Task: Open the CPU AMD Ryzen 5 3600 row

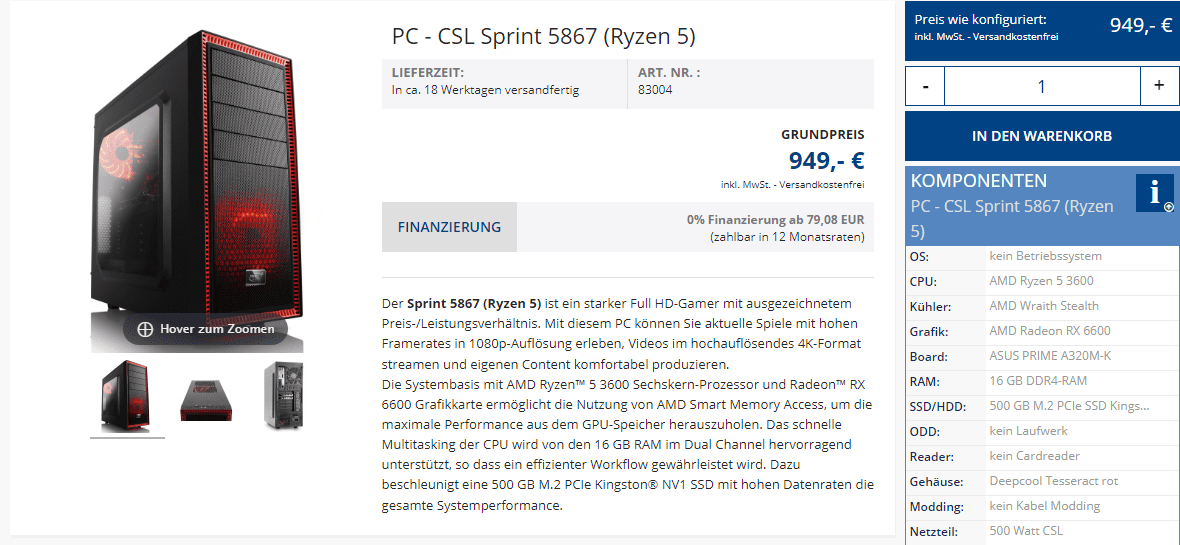Action: tap(1041, 281)
